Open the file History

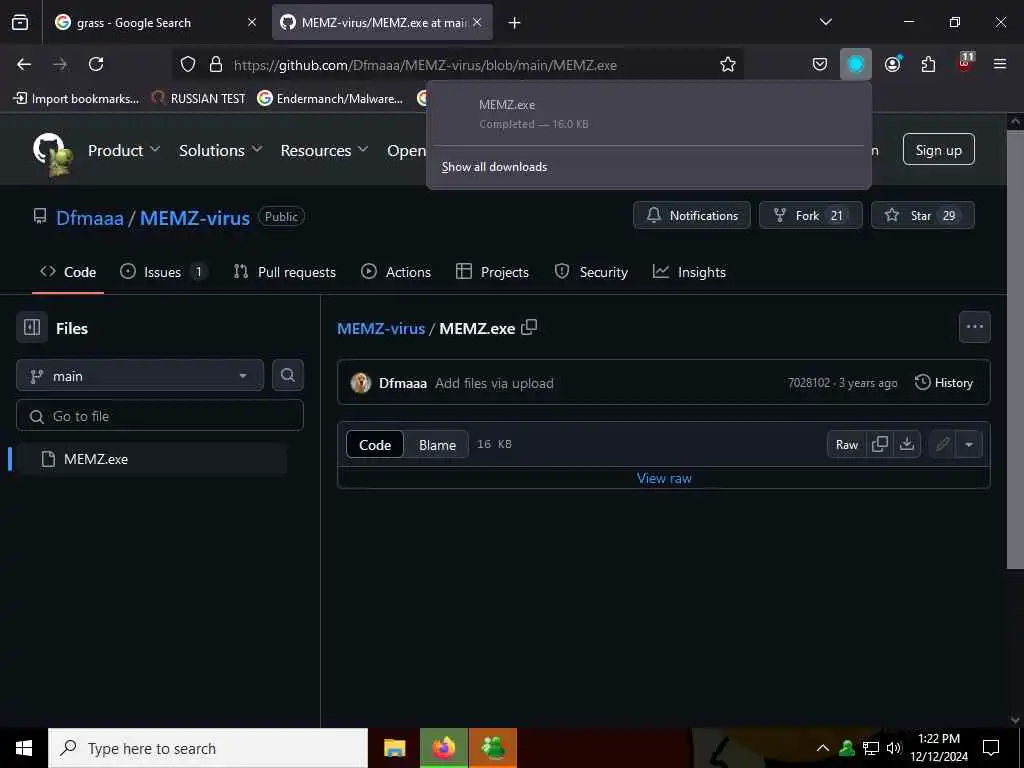[944, 383]
